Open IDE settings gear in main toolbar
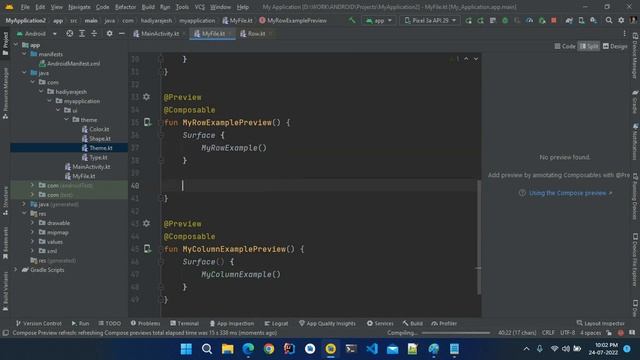 click(x=621, y=20)
